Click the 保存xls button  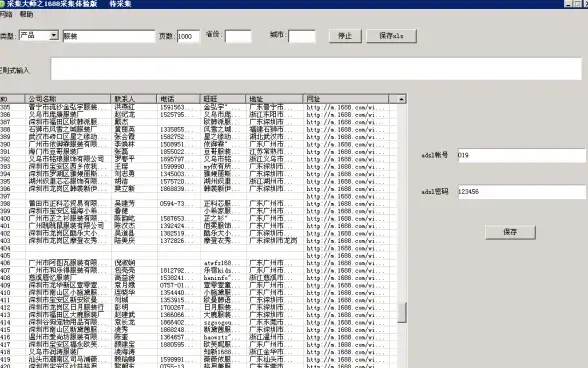click(x=391, y=36)
